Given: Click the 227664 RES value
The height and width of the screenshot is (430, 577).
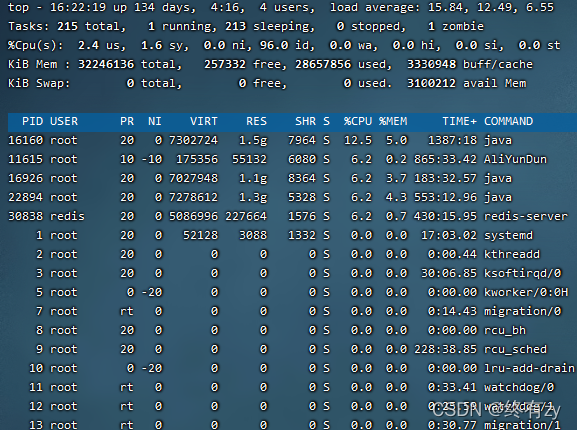Looking at the screenshot, I should pos(246,216).
